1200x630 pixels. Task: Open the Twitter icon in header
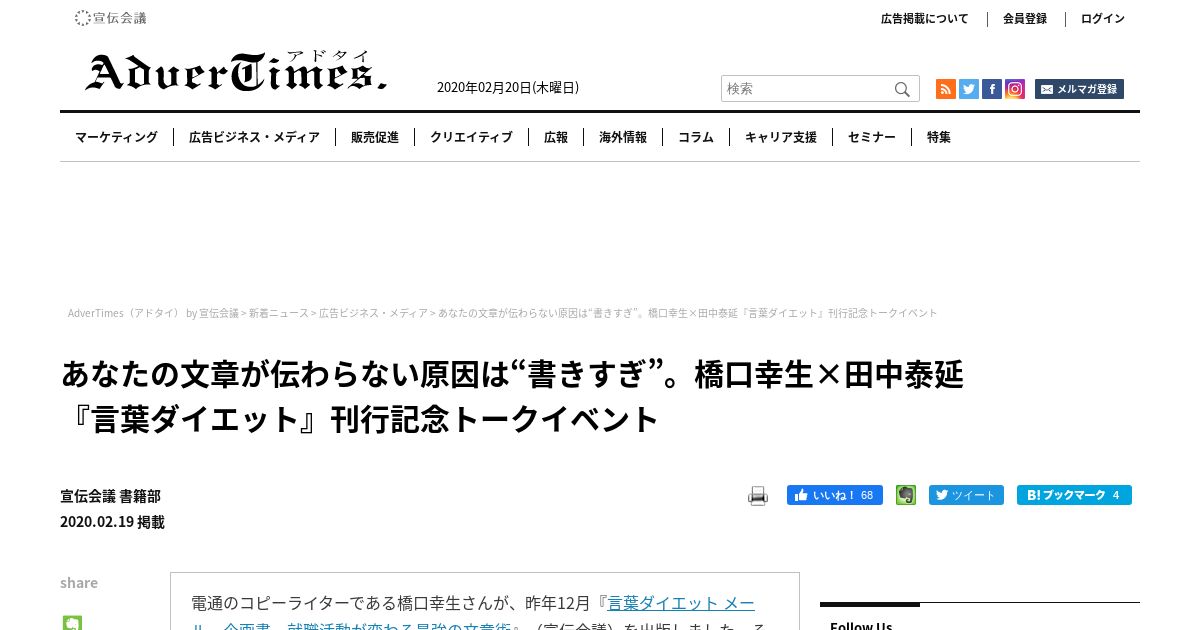click(x=969, y=89)
